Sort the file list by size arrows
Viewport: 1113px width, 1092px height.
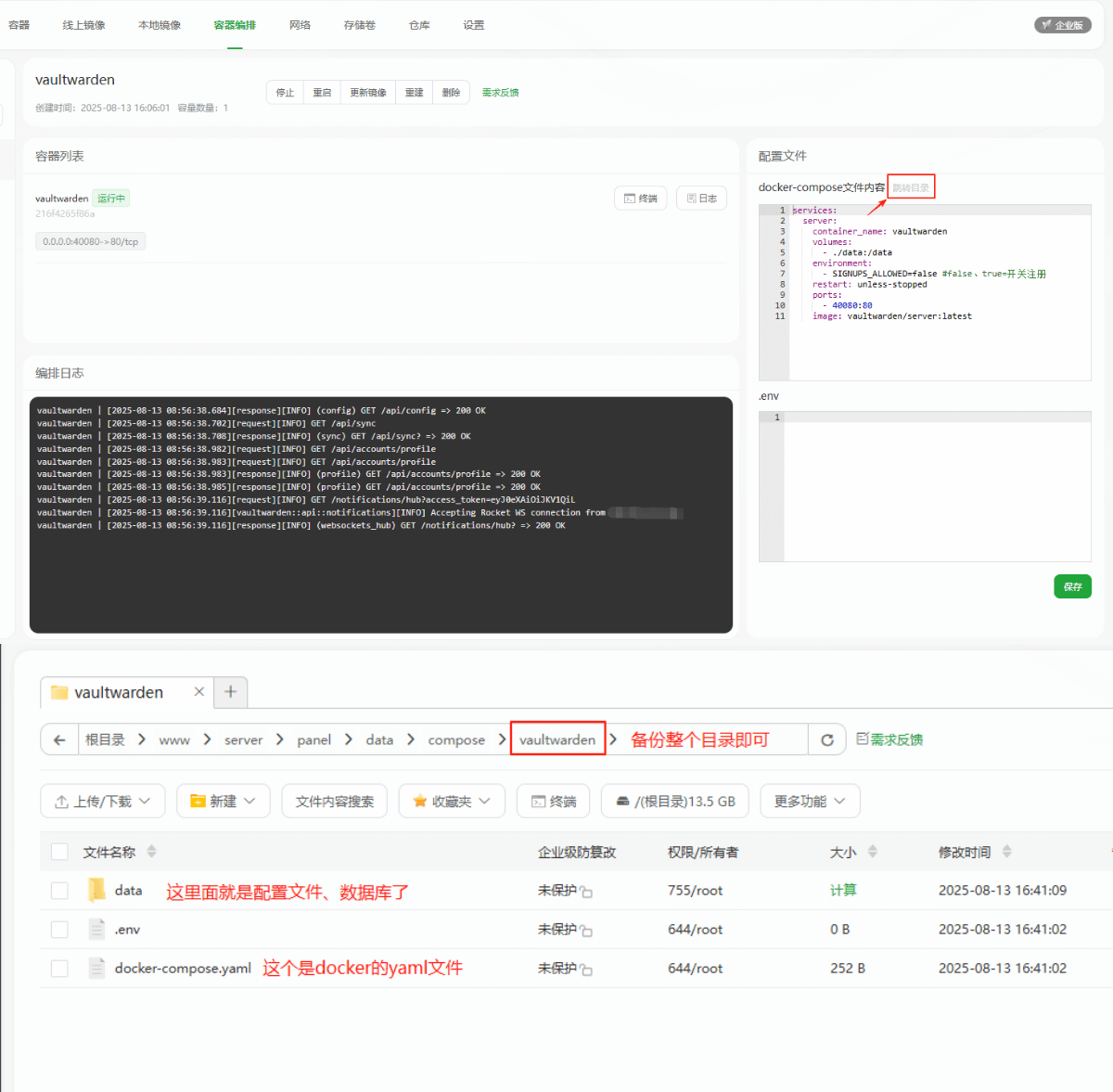872,852
